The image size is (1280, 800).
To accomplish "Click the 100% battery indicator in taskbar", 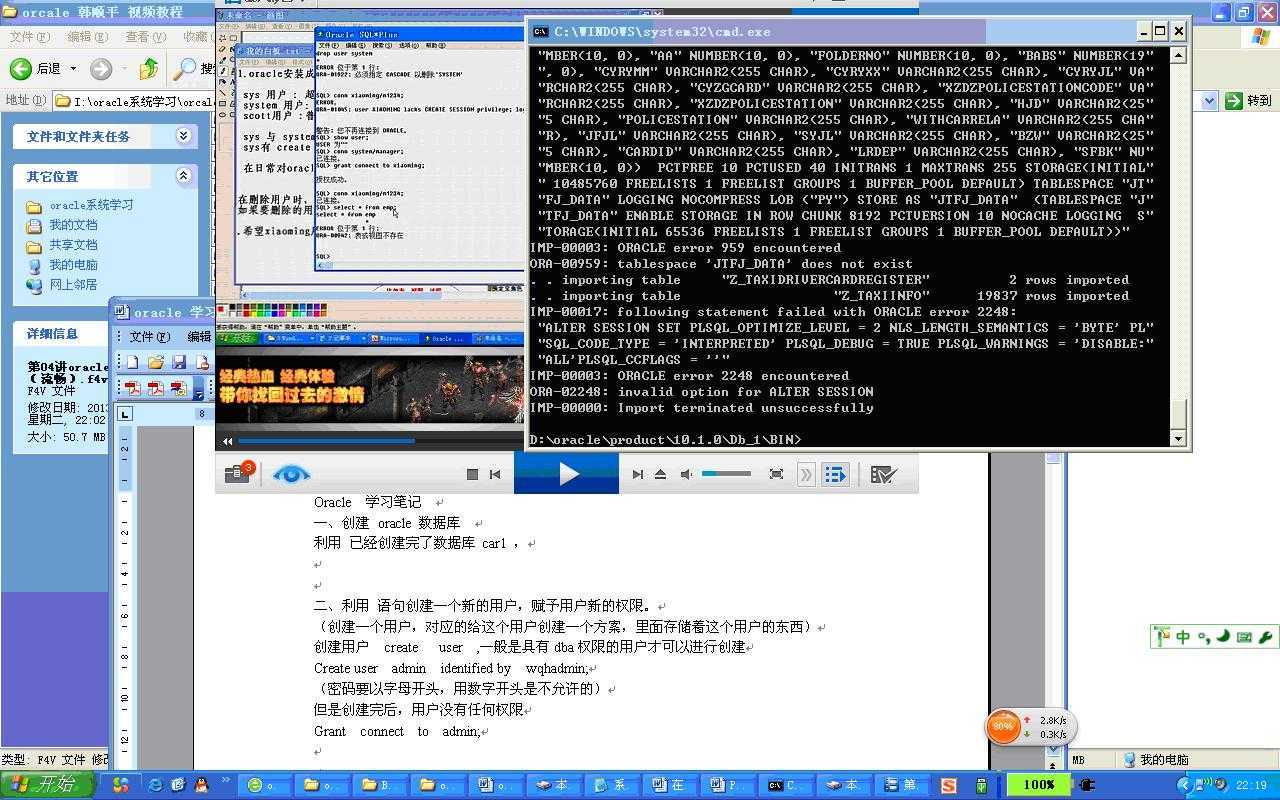I will (1037, 785).
